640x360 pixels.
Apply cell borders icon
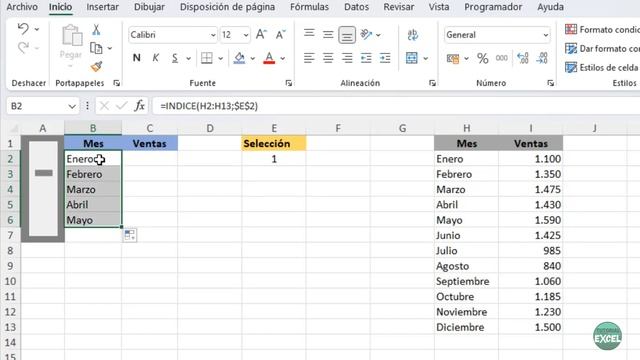(x=207, y=58)
